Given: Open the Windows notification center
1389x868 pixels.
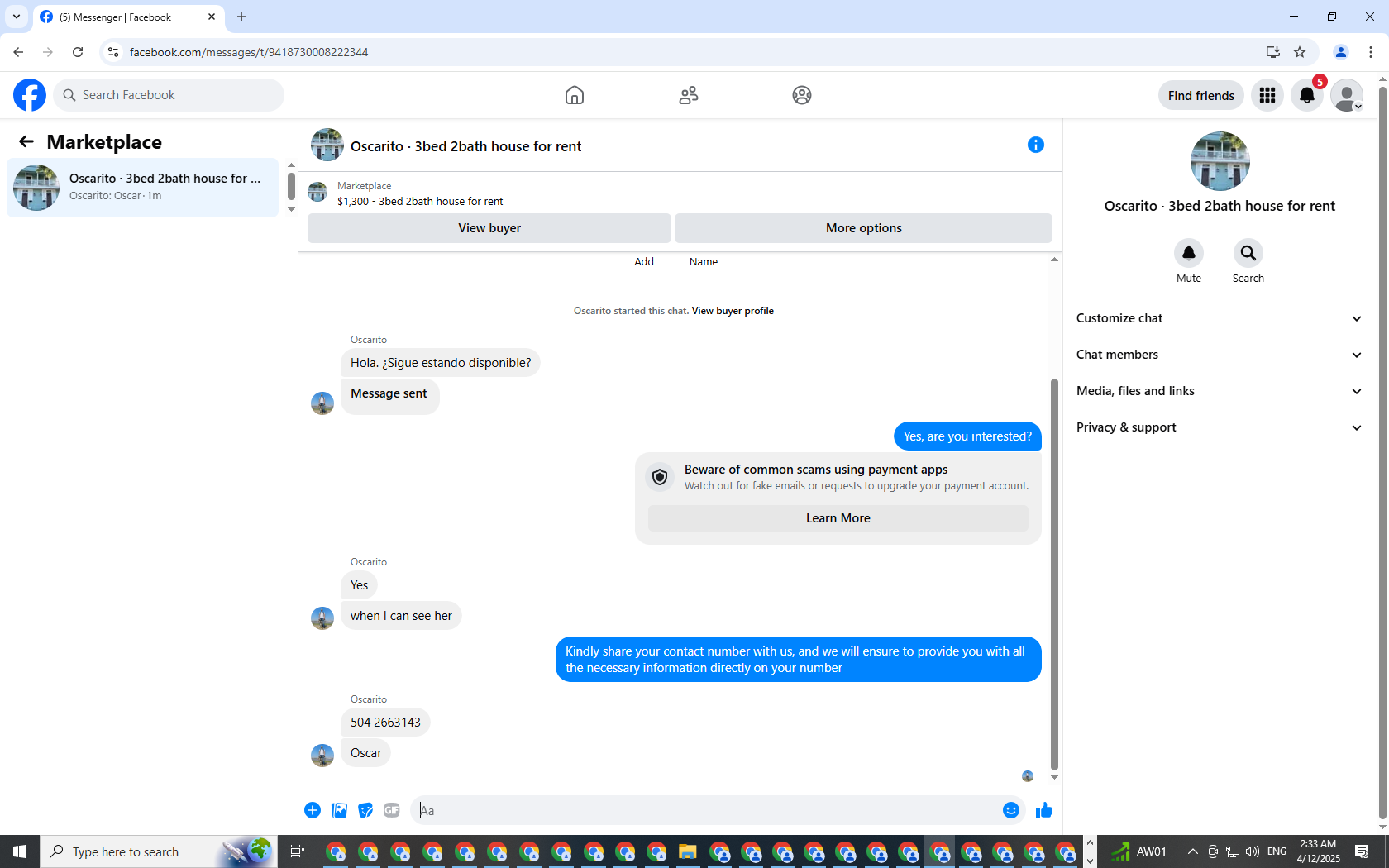Looking at the screenshot, I should (1362, 851).
